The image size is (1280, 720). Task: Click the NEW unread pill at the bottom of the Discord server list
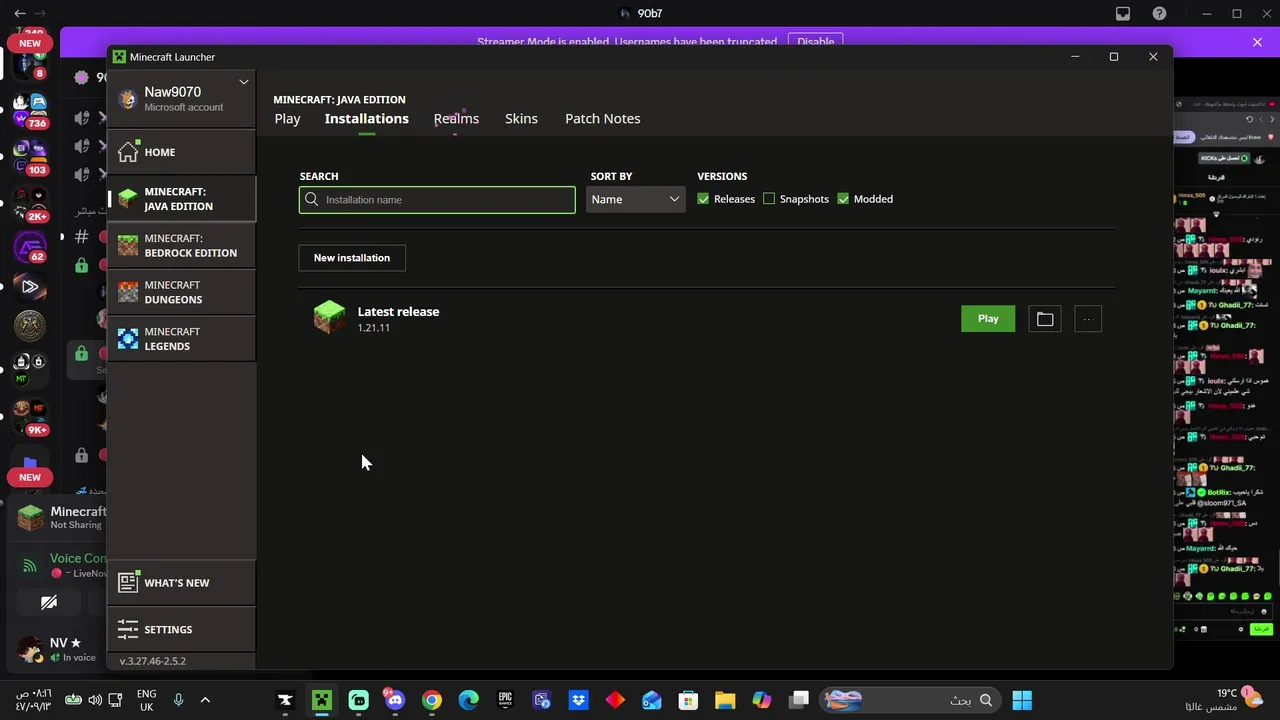tap(30, 477)
